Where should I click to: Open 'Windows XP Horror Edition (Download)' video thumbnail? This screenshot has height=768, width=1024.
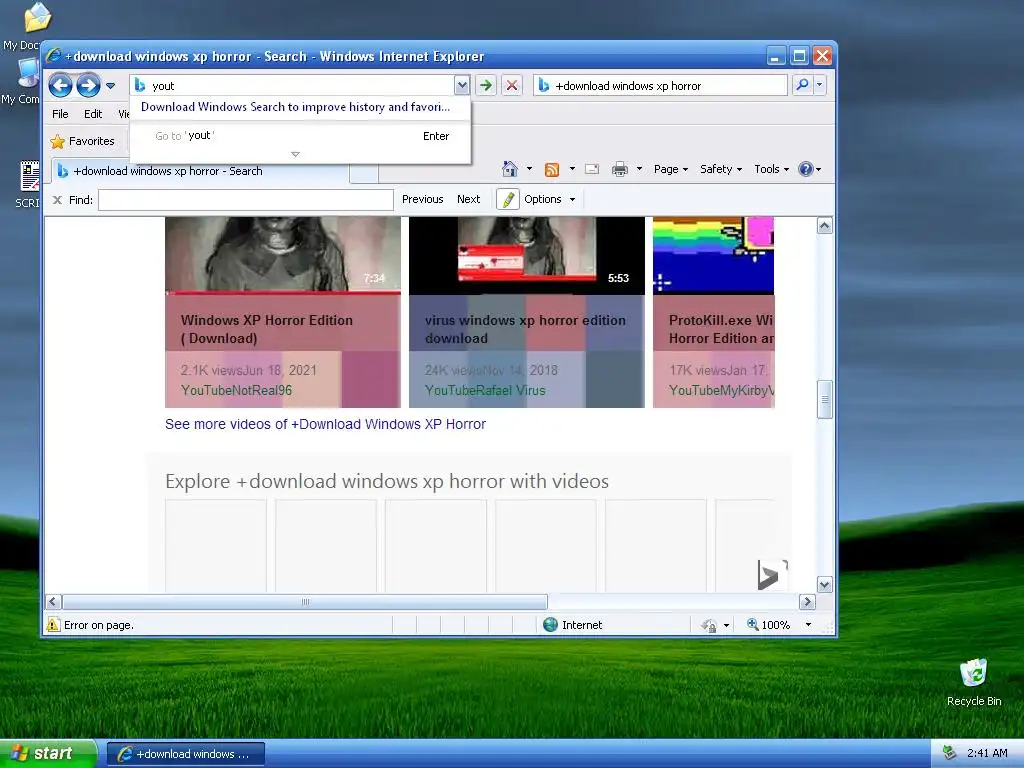[283, 255]
